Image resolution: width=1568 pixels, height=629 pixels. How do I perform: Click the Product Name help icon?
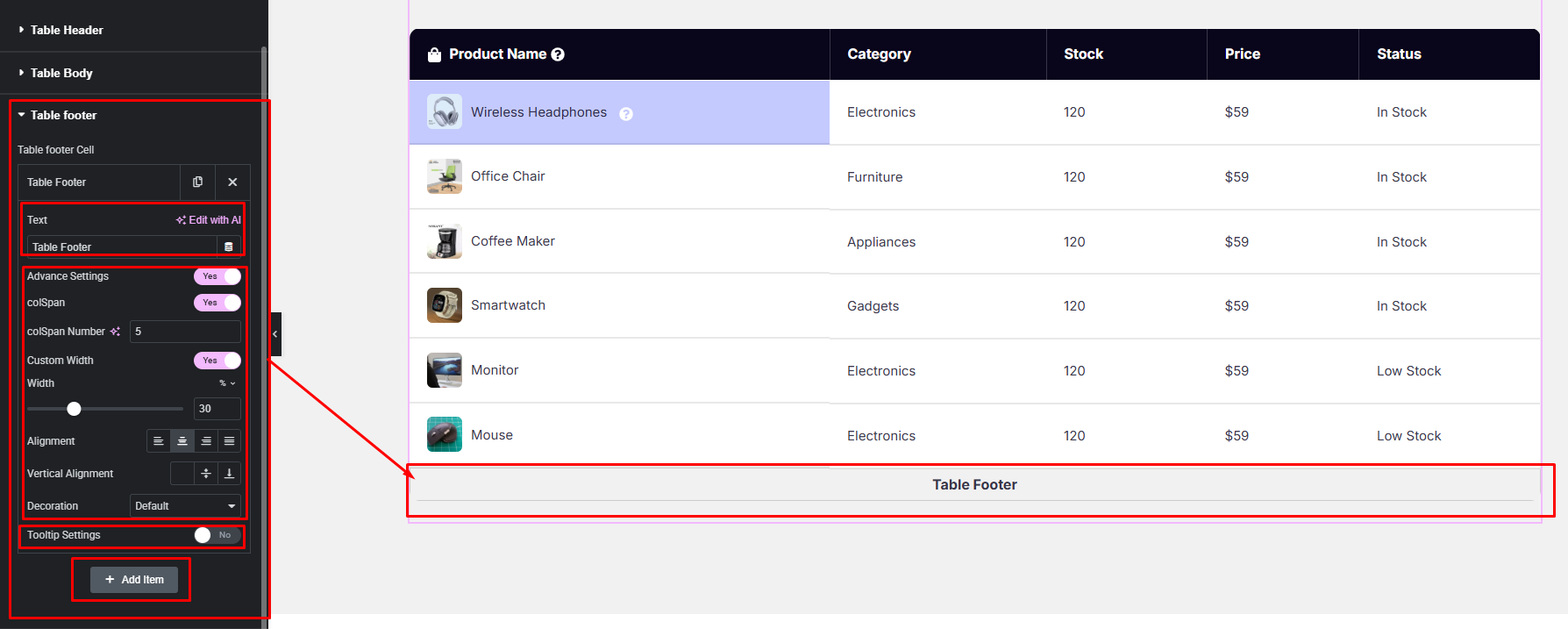(558, 54)
